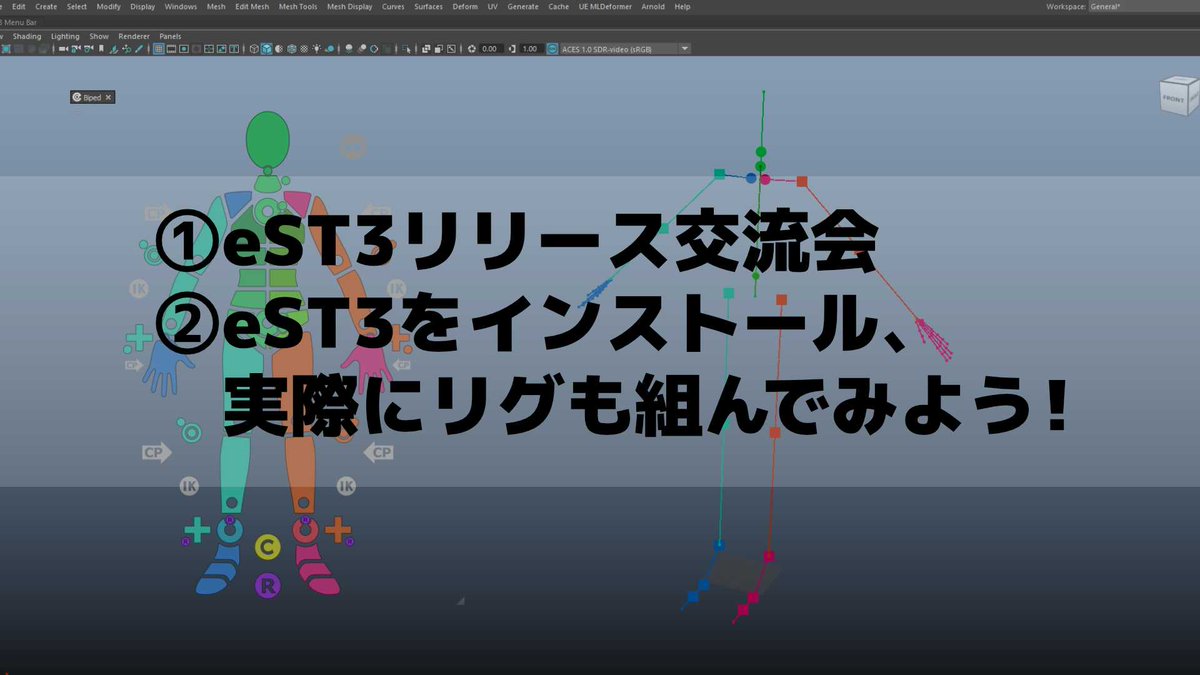Toggle the resolution gate icon

pos(184,47)
